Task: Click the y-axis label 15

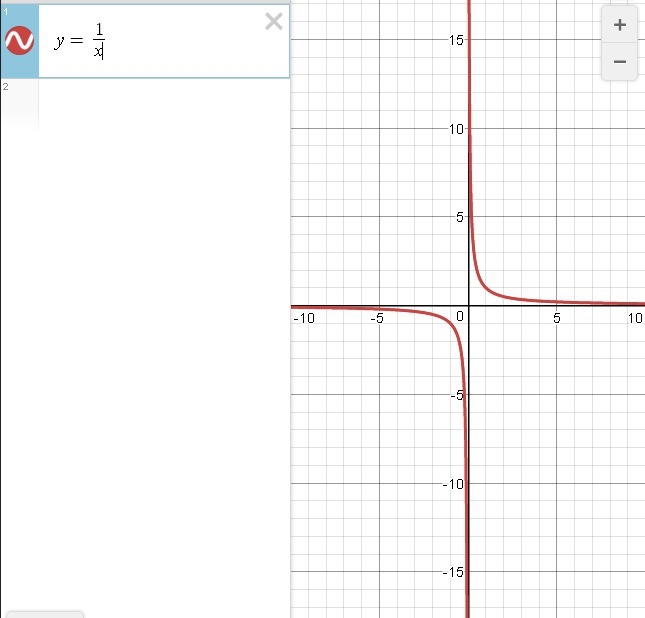Action: pyautogui.click(x=456, y=40)
